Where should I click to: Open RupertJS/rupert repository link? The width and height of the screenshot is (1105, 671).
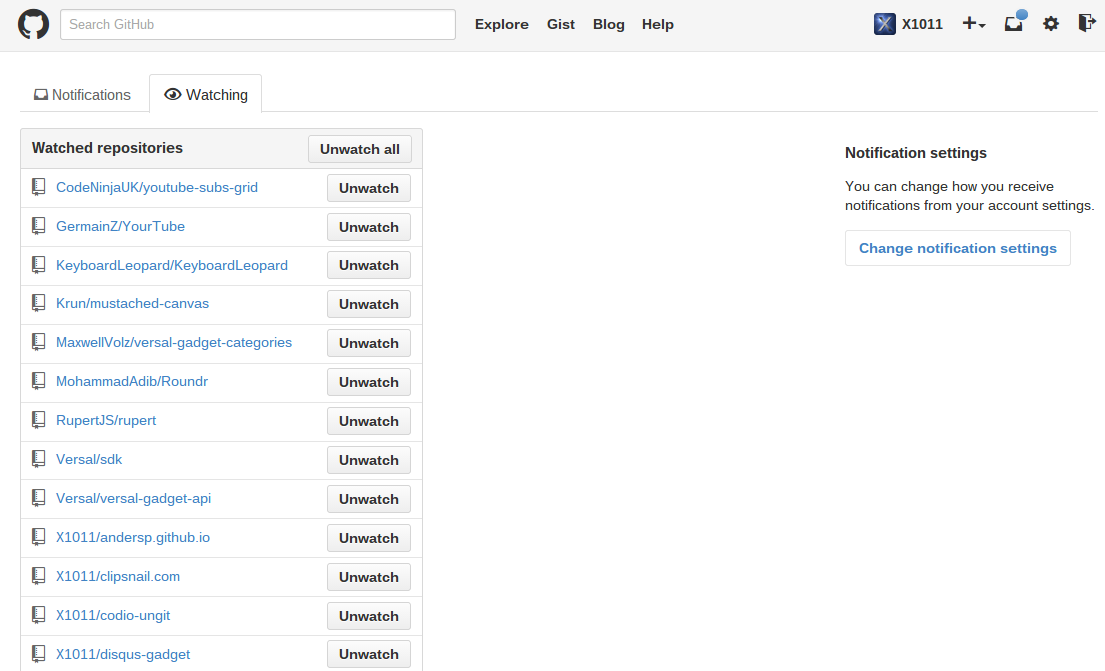pyautogui.click(x=106, y=420)
